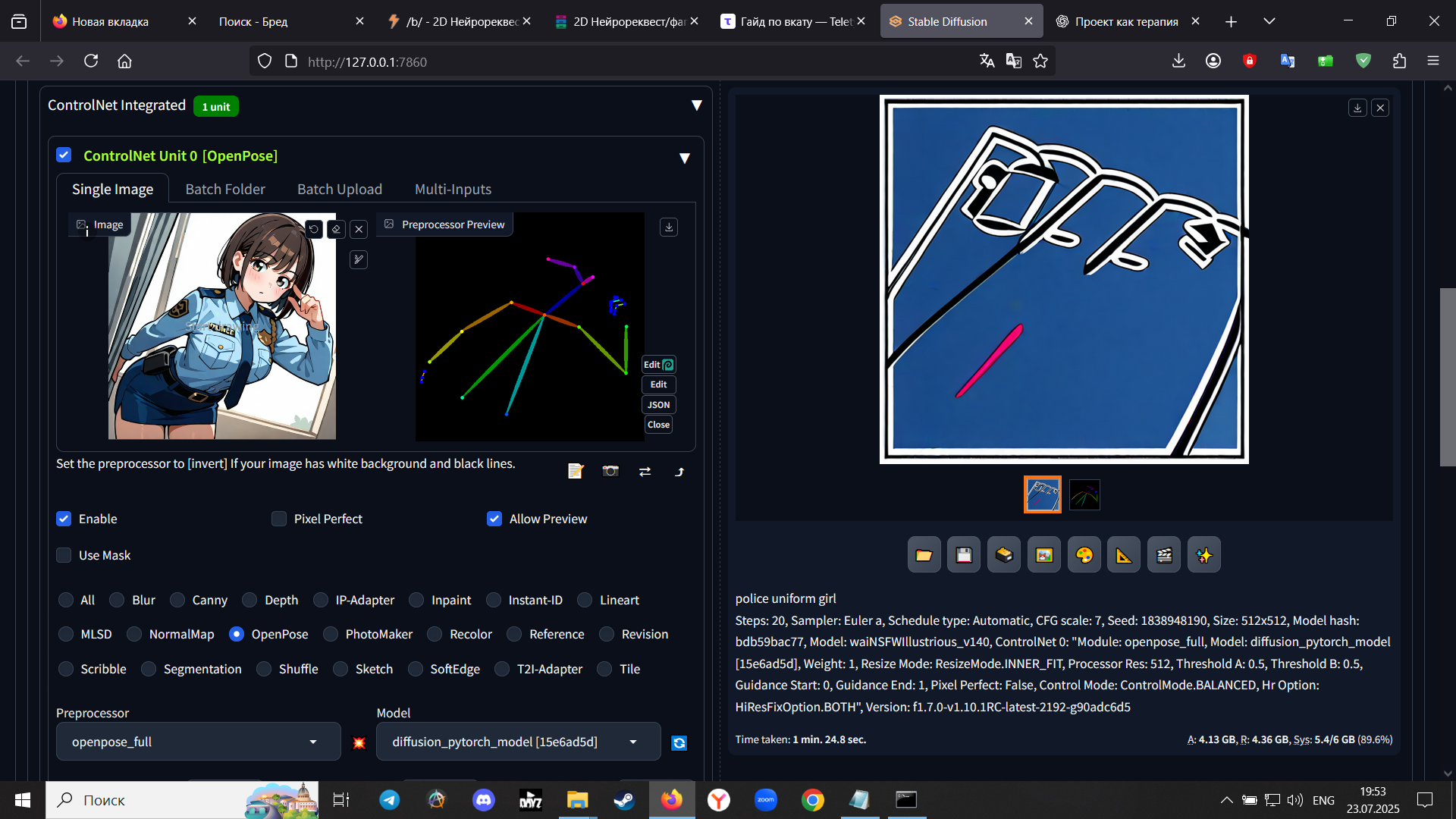
Task: Switch to the Batch Upload tab
Action: 340,189
